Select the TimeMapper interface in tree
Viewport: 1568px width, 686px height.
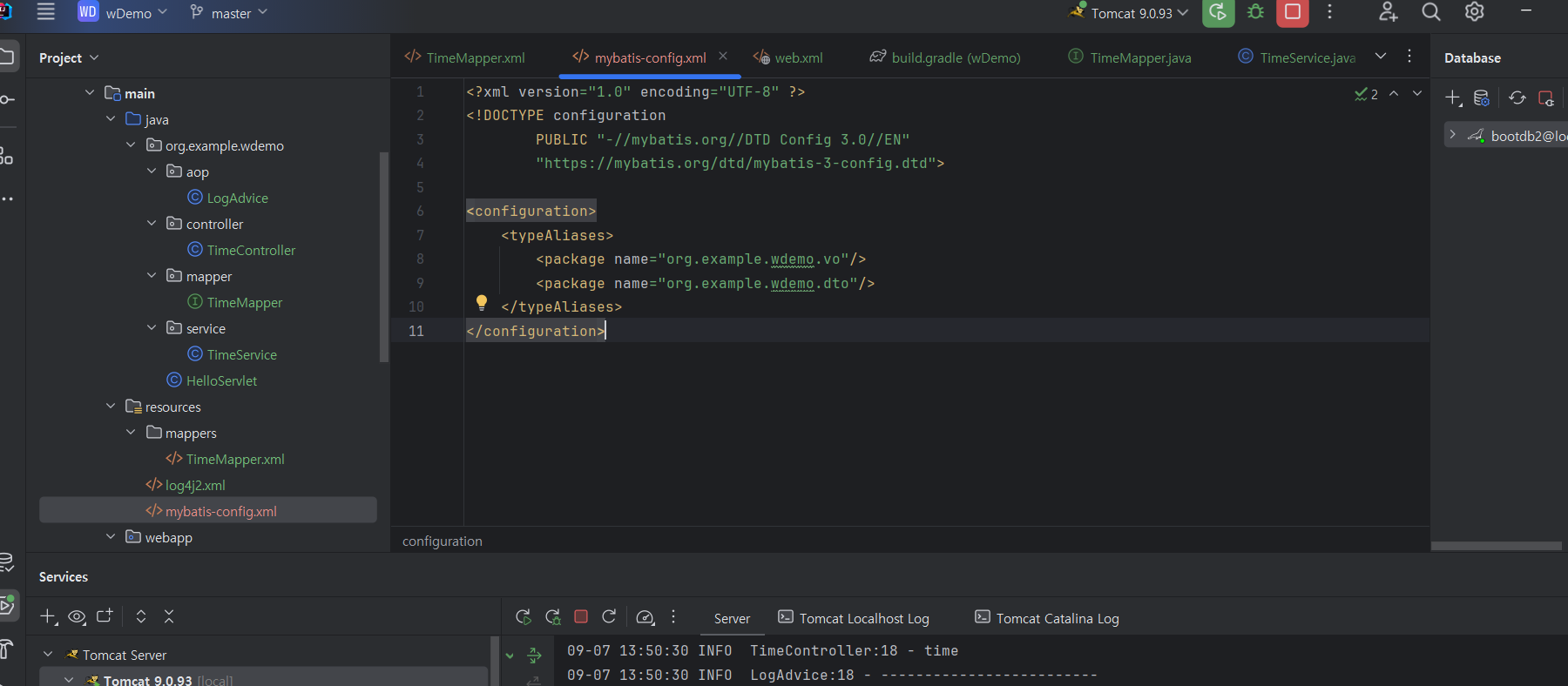tap(235, 302)
